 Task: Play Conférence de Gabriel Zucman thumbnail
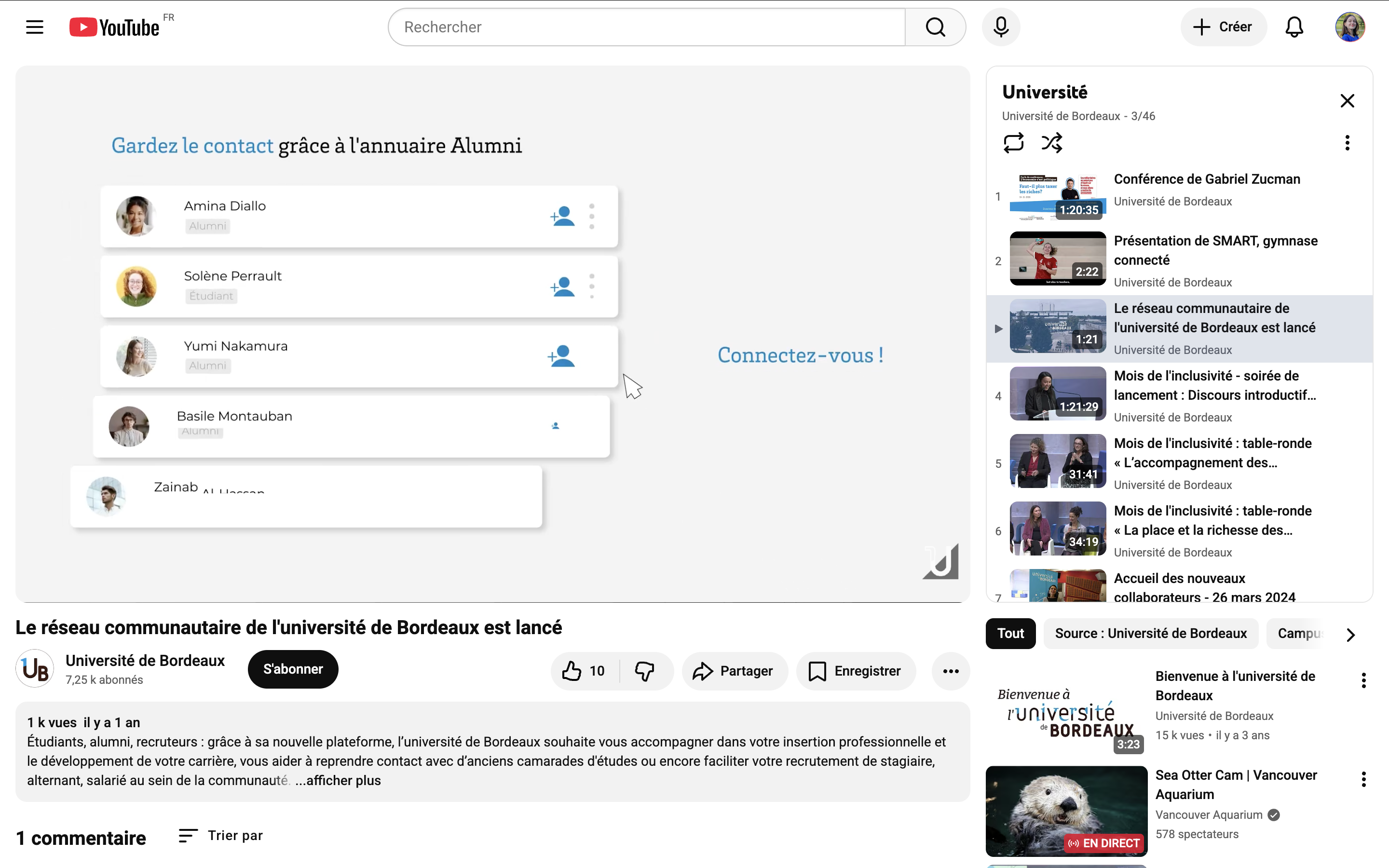(1057, 196)
